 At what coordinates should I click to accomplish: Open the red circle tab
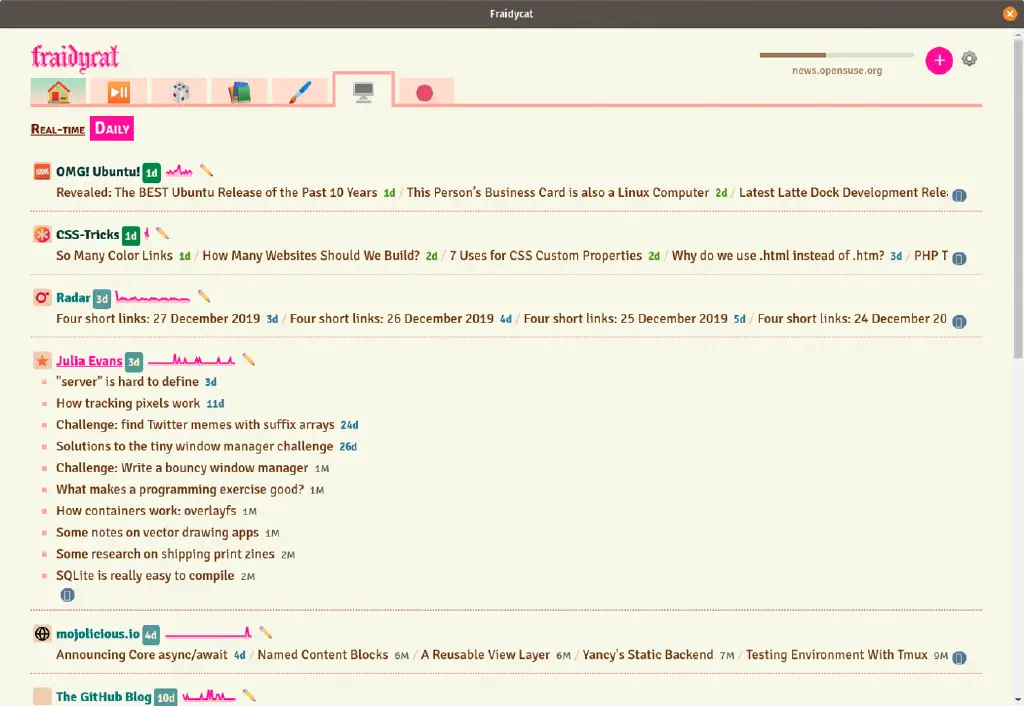424,93
